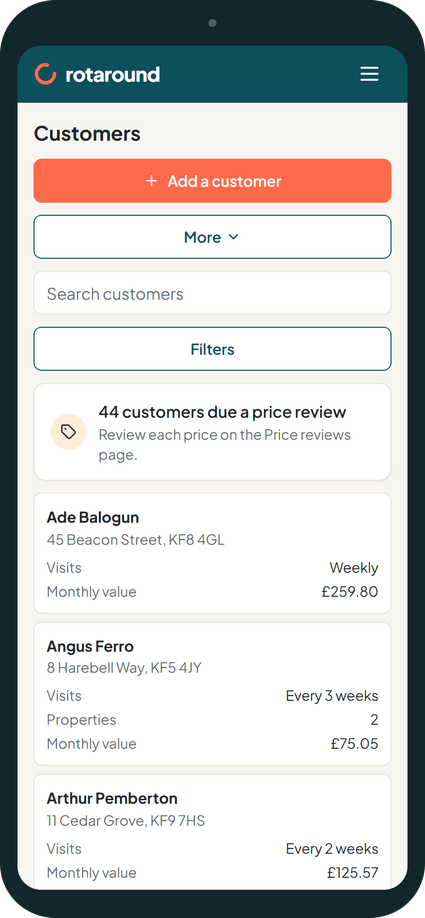The height and width of the screenshot is (918, 425).
Task: Click address '8 Harebell Way, KF5 4JY'
Action: tap(124, 668)
